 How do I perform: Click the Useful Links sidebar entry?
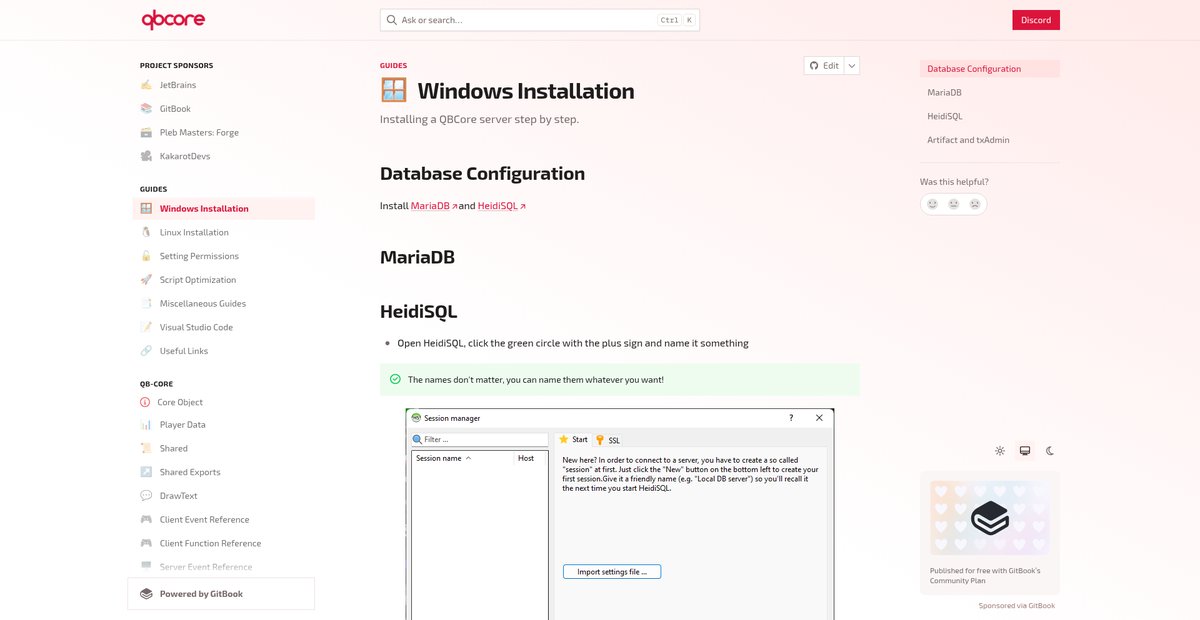coord(224,351)
